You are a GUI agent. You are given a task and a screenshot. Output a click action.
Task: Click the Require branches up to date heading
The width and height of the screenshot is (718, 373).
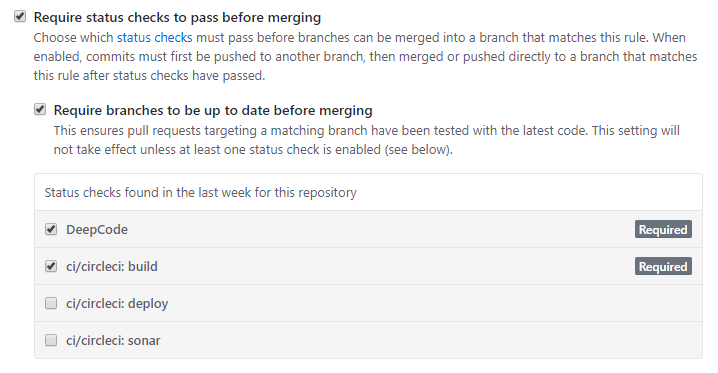click(213, 111)
